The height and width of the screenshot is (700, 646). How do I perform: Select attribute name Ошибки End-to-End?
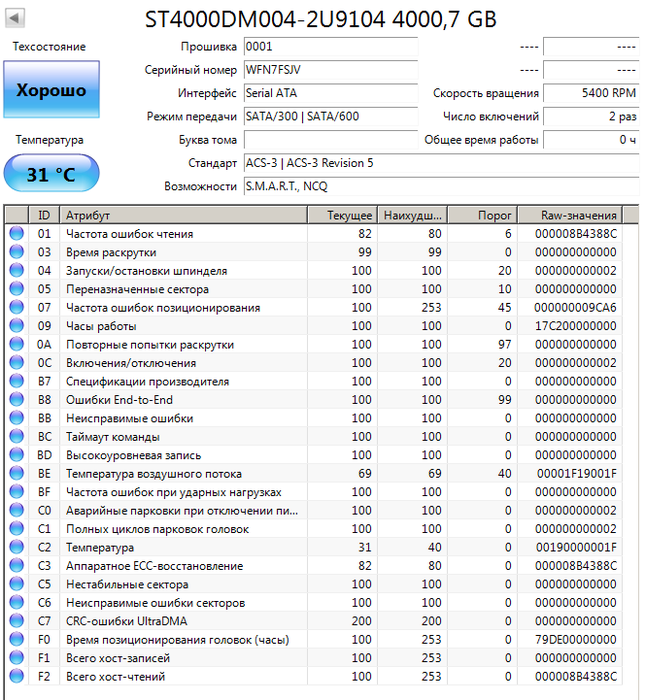pos(119,400)
